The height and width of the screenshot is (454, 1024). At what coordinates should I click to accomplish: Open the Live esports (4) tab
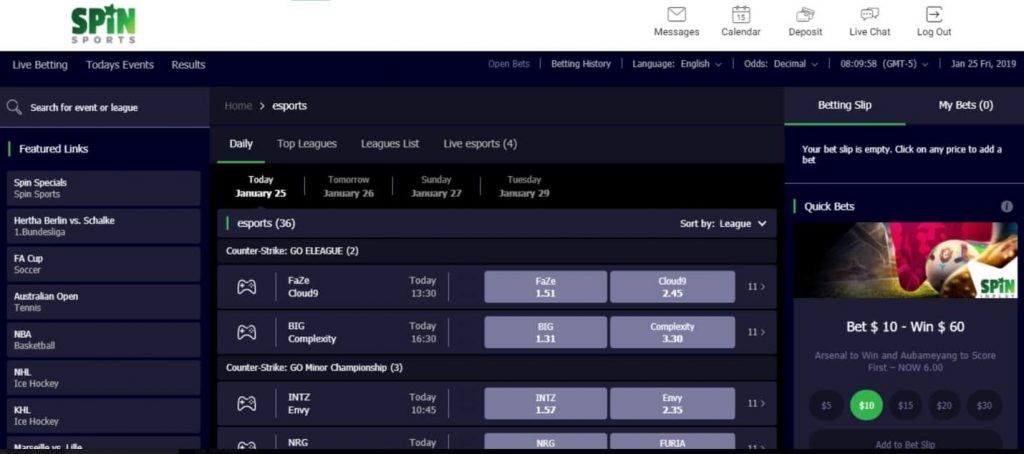tap(480, 144)
